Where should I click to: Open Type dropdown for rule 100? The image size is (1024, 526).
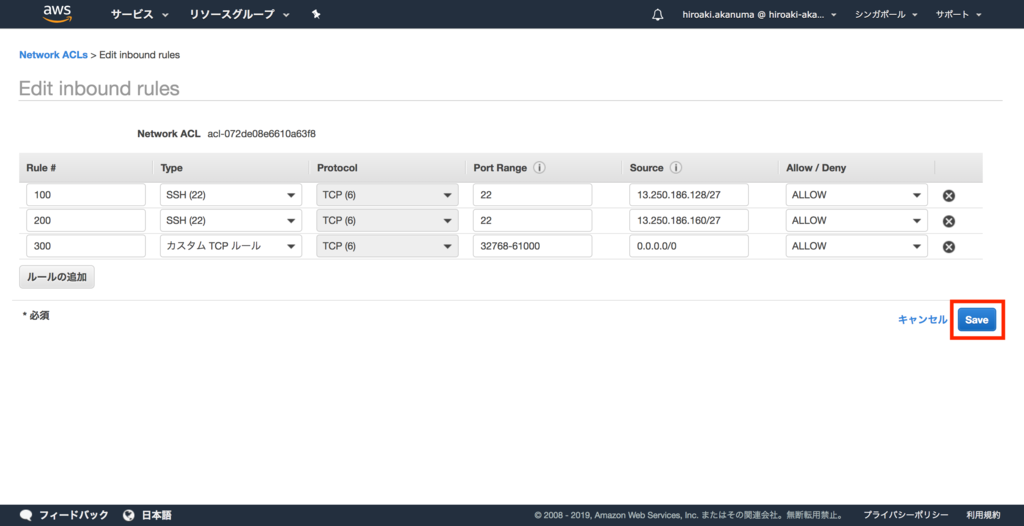click(x=231, y=195)
